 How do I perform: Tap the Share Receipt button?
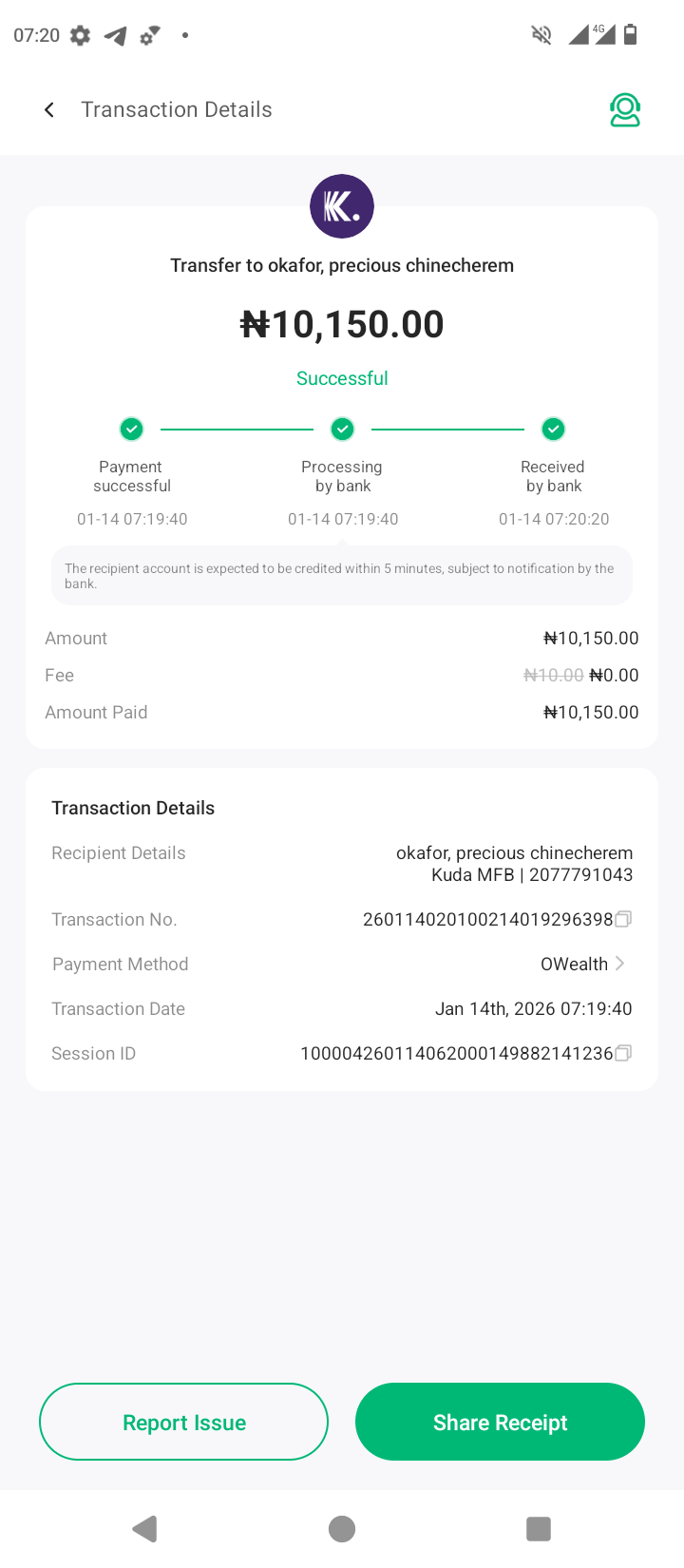(x=500, y=1422)
